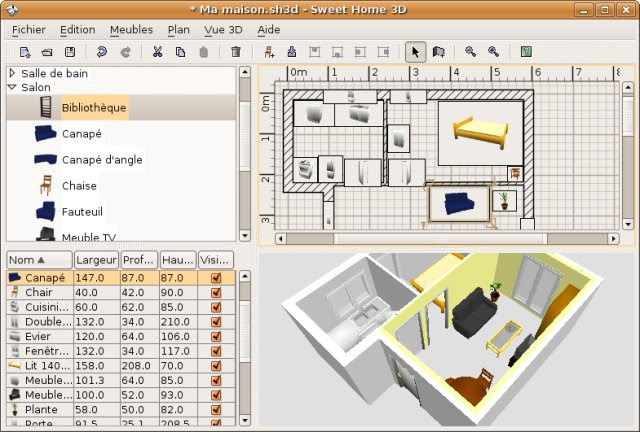This screenshot has width=640, height=432.
Task: Click the furniture table scroll-down arrow
Action: (x=244, y=420)
